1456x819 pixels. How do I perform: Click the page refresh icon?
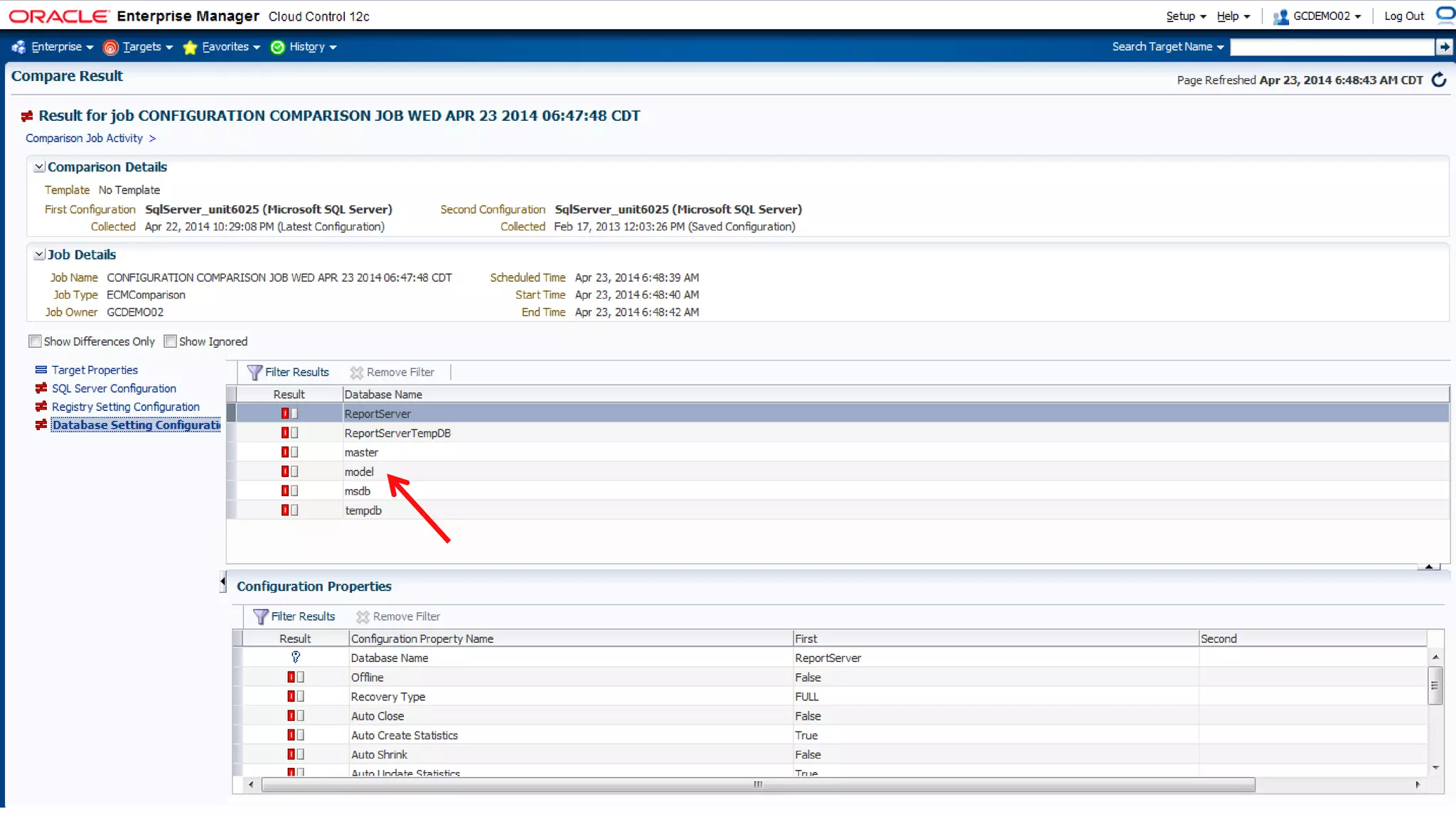(1439, 80)
